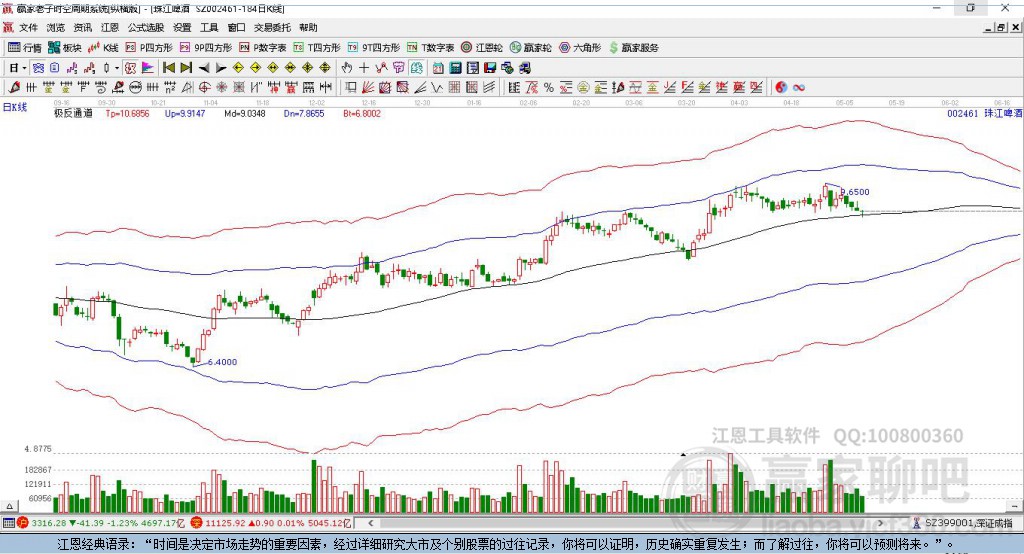The height and width of the screenshot is (554, 1024).
Task: Click the Md=9.0348 value
Action: click(x=245, y=113)
